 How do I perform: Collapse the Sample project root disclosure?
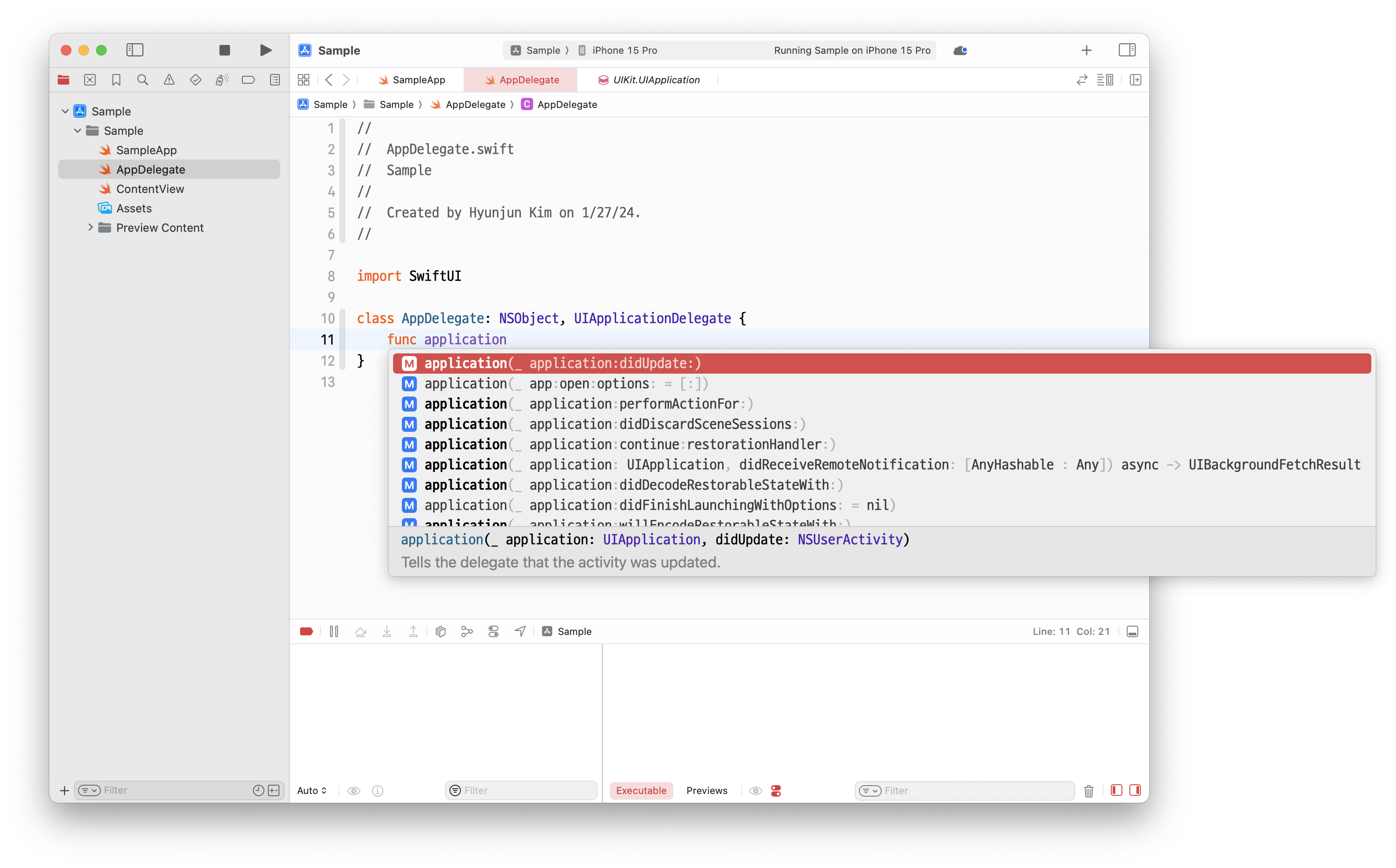(65, 111)
